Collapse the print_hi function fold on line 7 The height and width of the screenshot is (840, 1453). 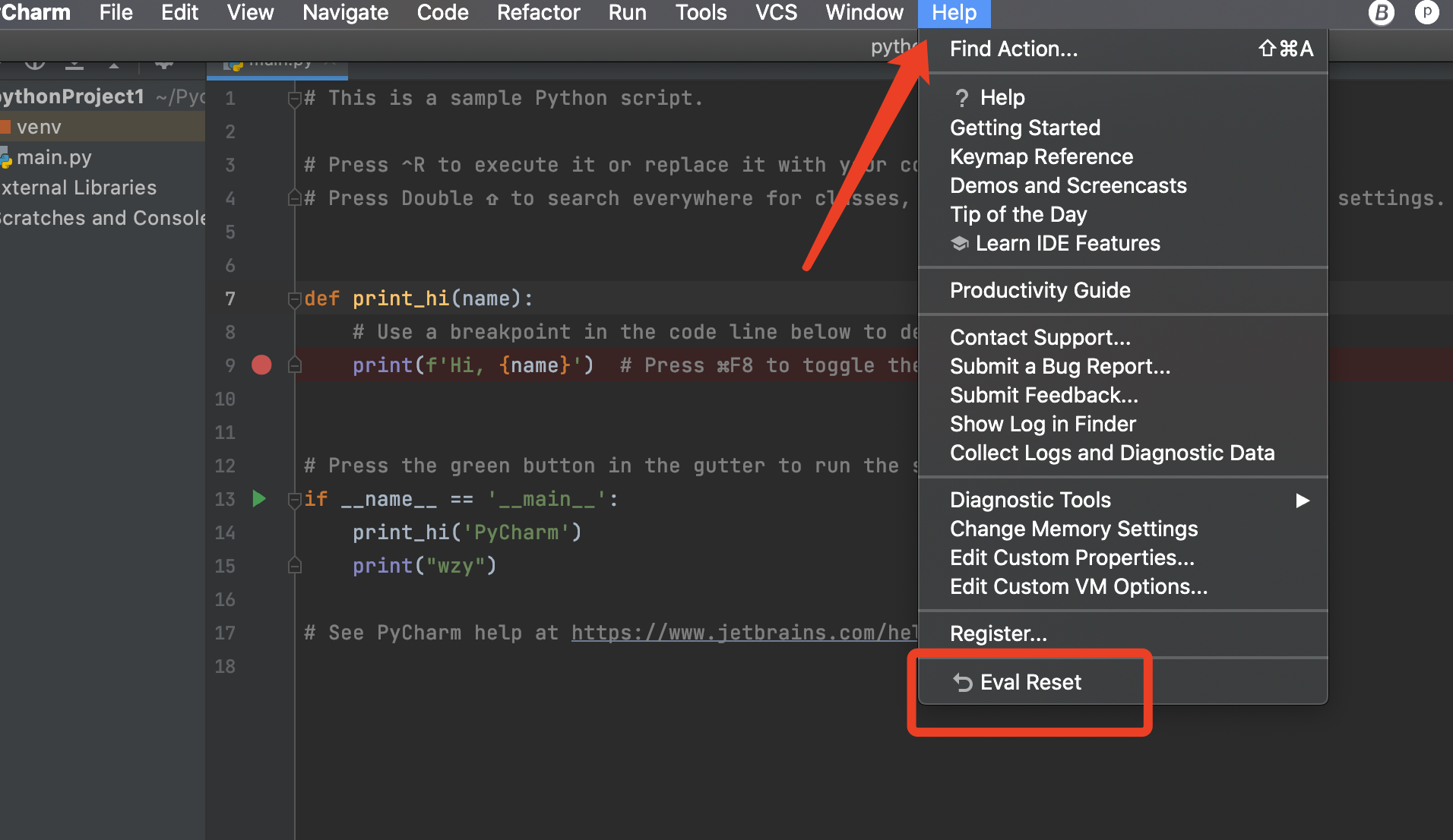coord(295,299)
